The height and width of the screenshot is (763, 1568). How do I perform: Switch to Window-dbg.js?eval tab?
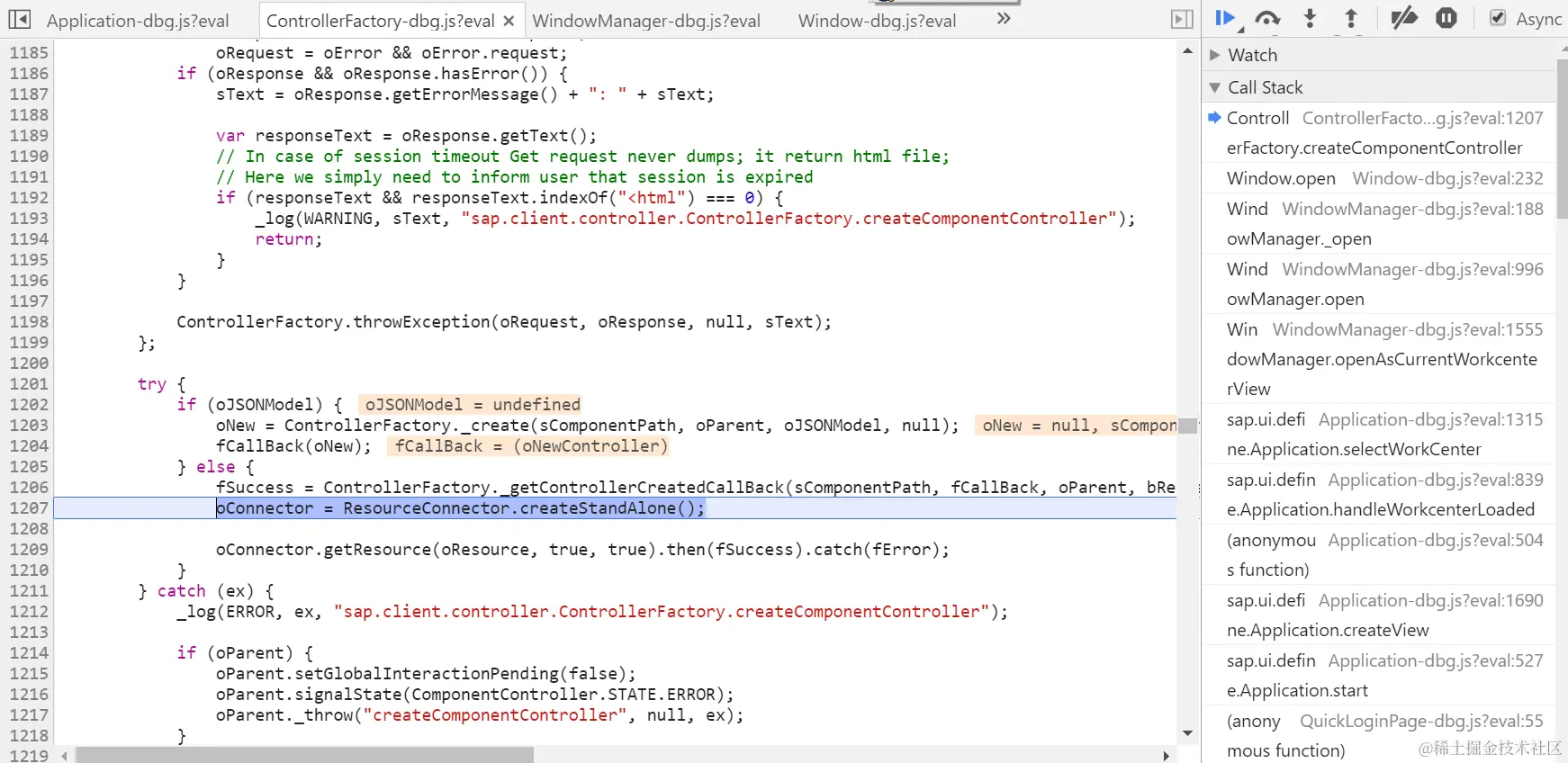(x=877, y=21)
